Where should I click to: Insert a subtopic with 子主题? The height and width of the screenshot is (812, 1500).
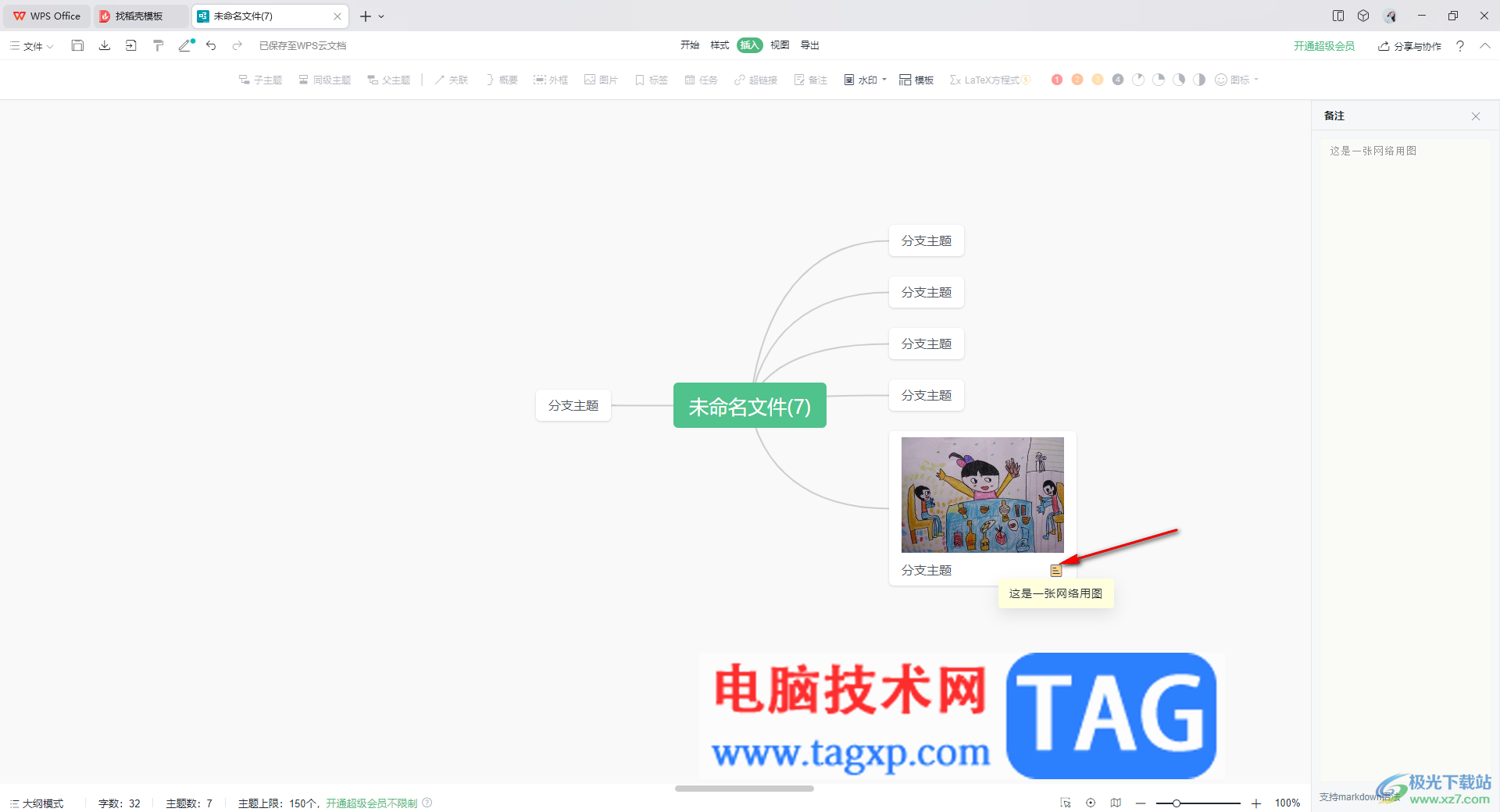pos(260,80)
